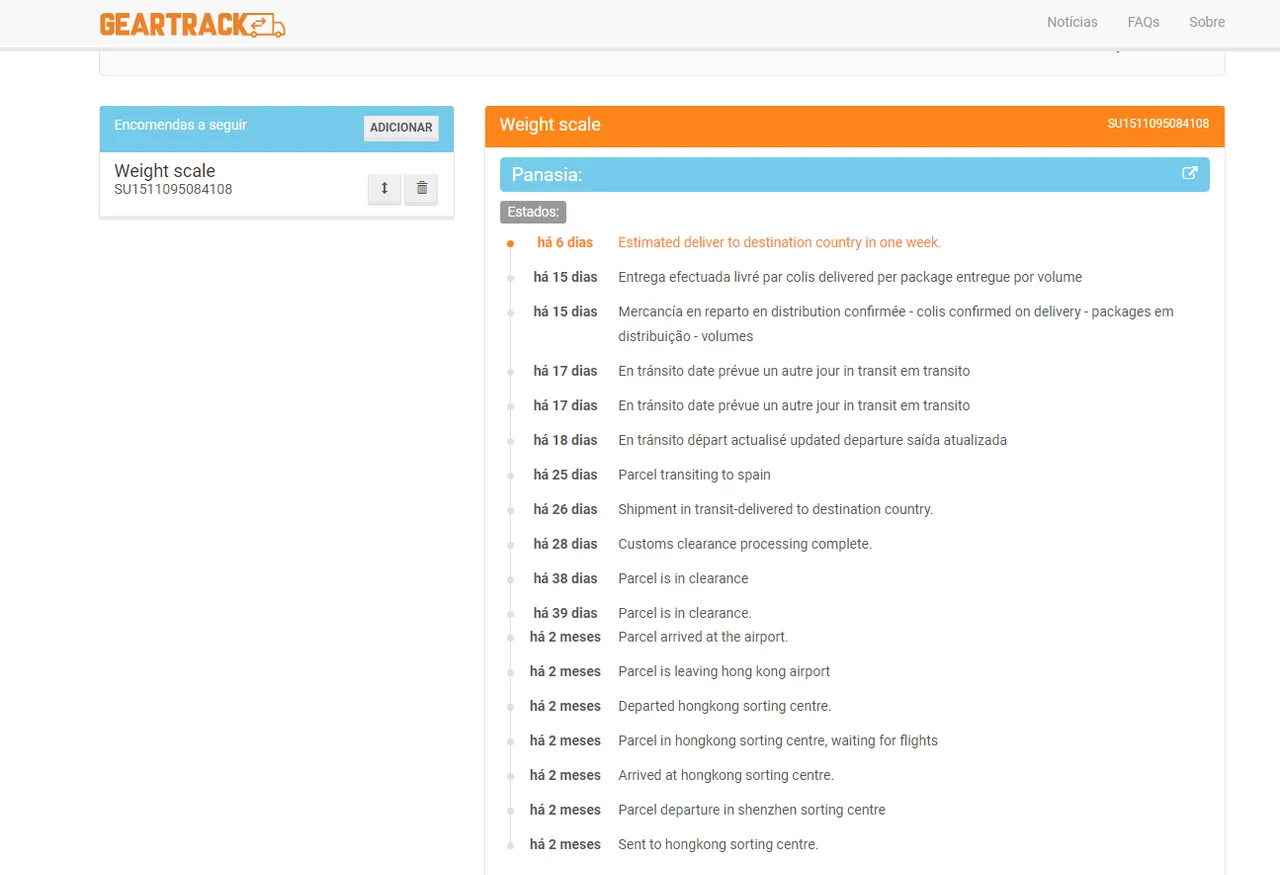Image resolution: width=1280 pixels, height=875 pixels.
Task: Click 'Departed hongkong sorting centre.' status
Action: pyautogui.click(x=725, y=706)
